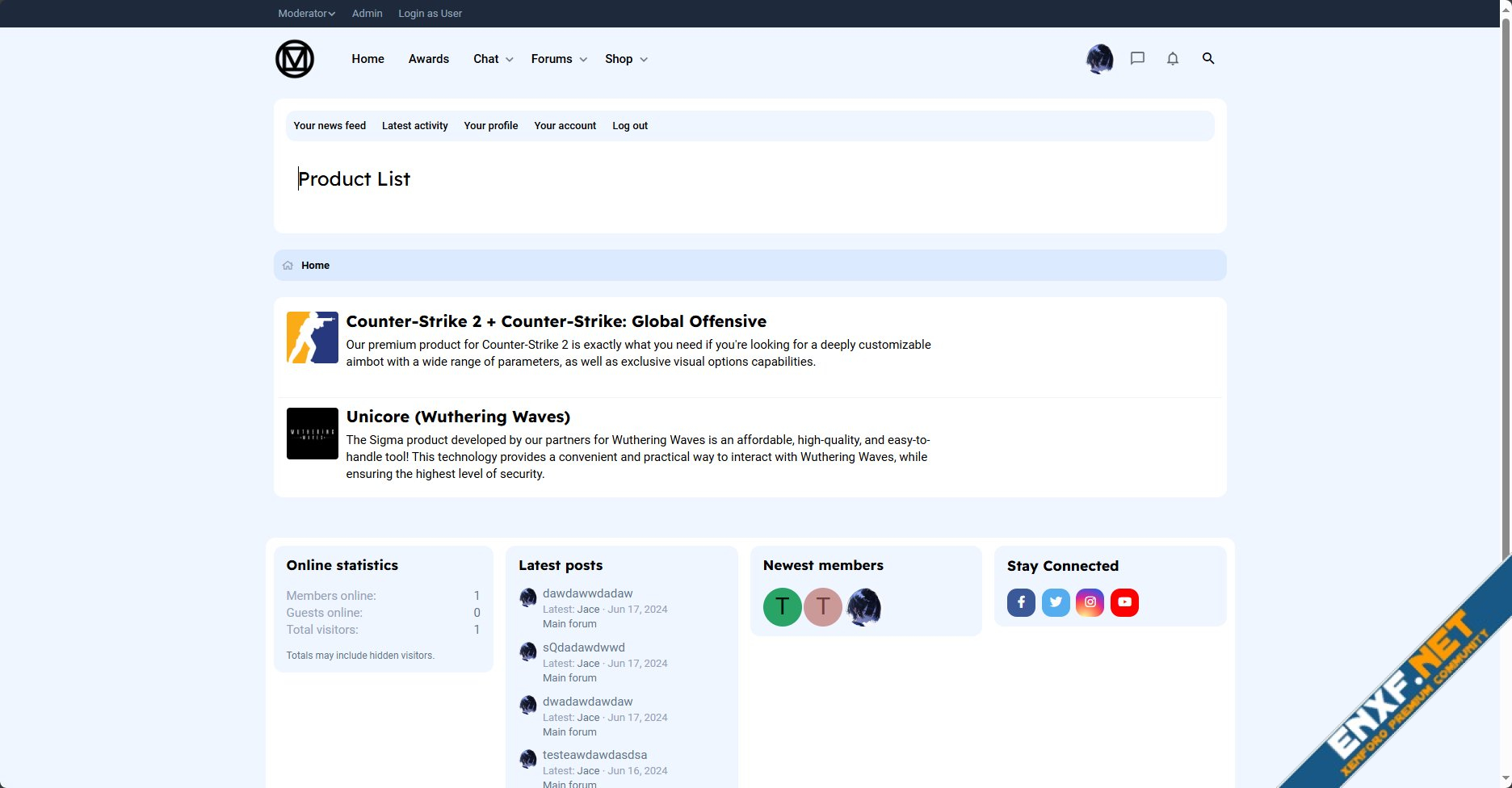1512x788 pixels.
Task: Click Admin link in top bar
Action: click(367, 14)
